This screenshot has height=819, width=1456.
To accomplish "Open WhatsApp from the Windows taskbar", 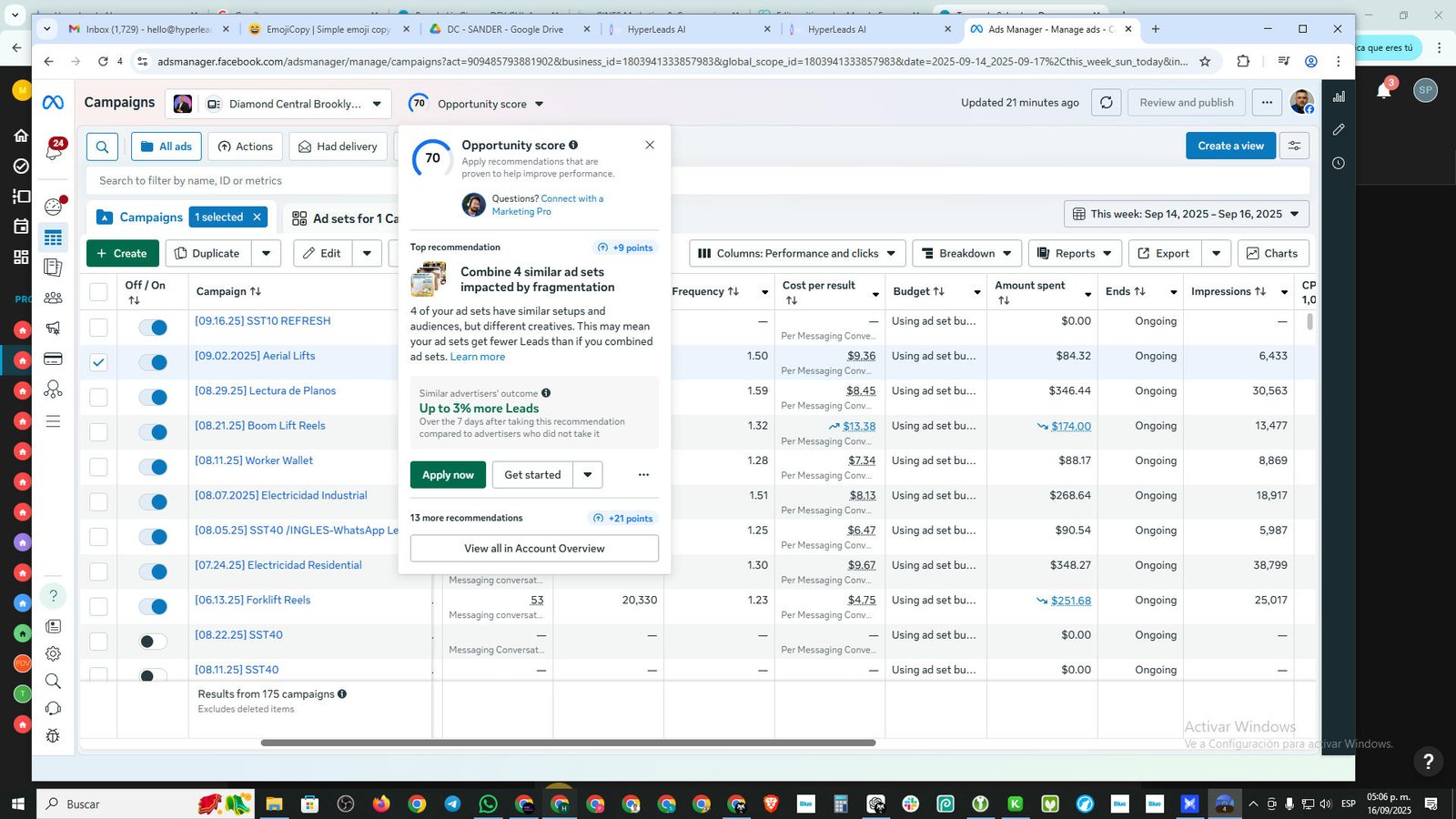I will (488, 804).
